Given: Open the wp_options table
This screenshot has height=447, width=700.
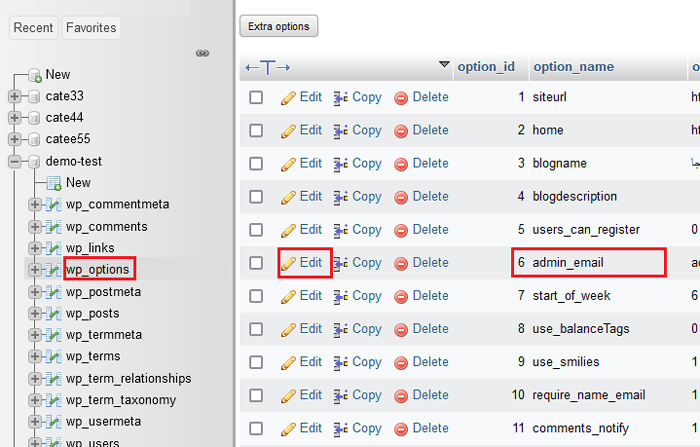Looking at the screenshot, I should click(x=98, y=270).
